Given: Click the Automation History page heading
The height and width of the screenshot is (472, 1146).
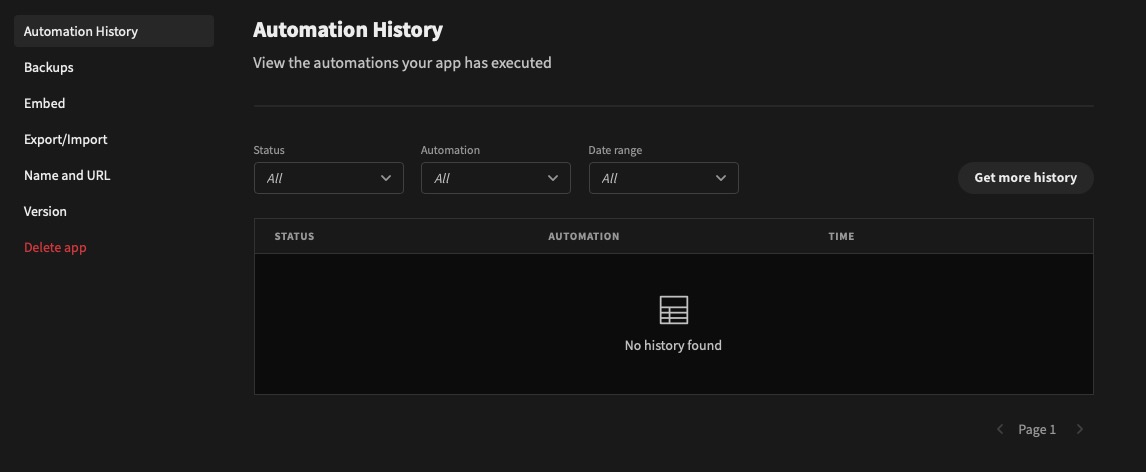Looking at the screenshot, I should (x=348, y=30).
